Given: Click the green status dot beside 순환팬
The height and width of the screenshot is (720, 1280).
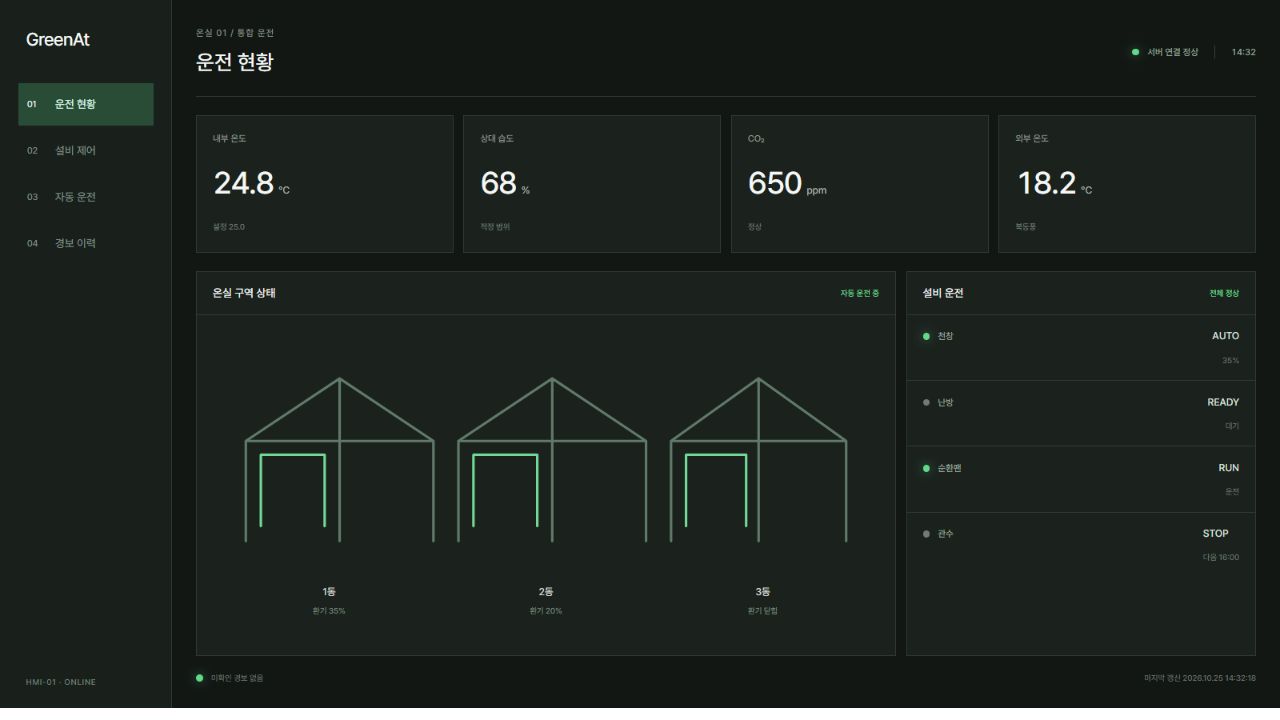Looking at the screenshot, I should (926, 468).
